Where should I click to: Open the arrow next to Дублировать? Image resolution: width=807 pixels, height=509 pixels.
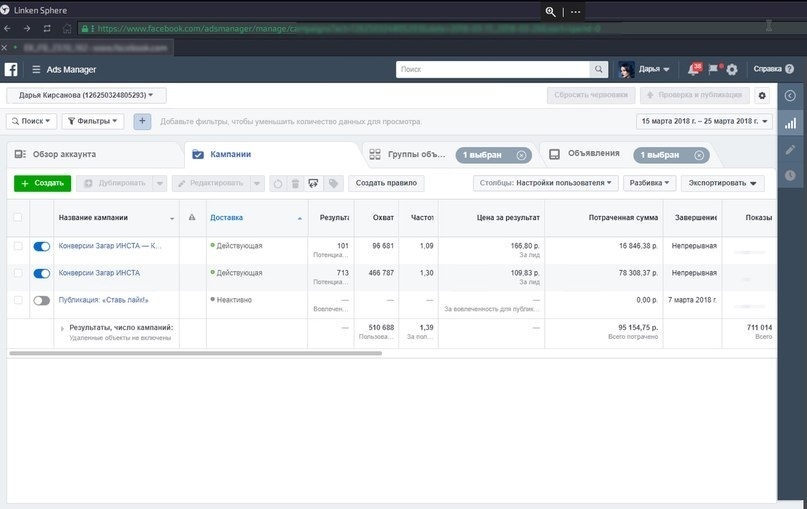160,183
